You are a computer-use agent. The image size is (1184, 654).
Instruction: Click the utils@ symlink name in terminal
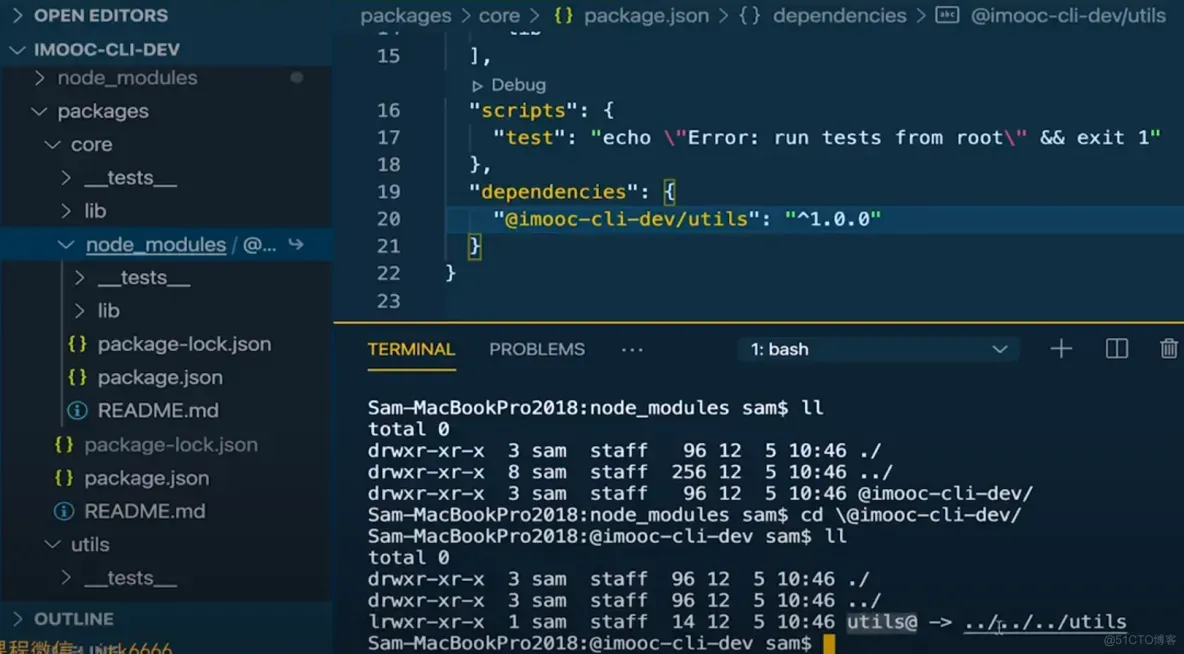(882, 622)
